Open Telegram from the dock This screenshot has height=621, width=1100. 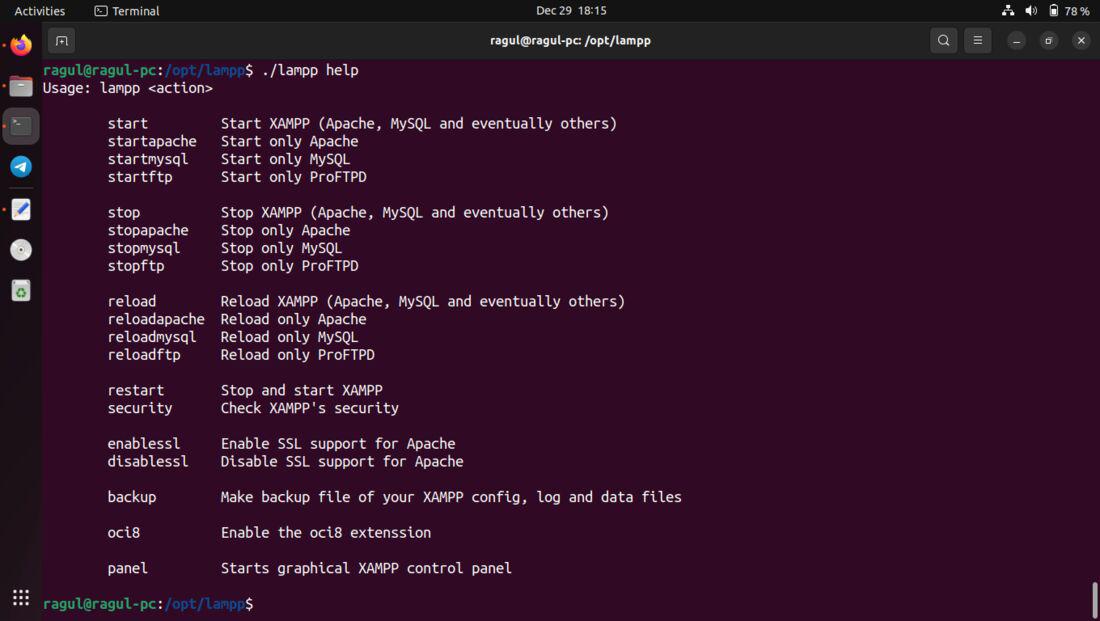click(21, 167)
